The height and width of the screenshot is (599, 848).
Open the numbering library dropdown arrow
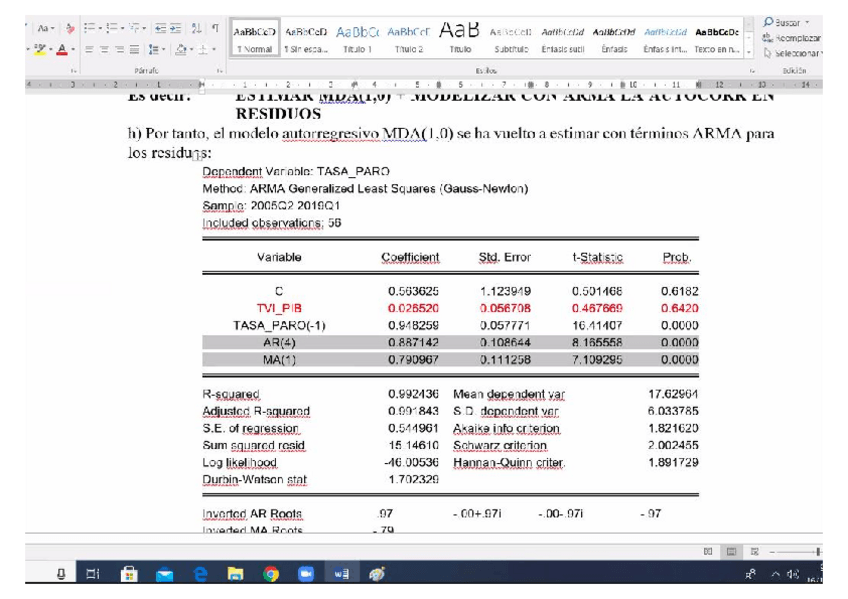point(122,28)
